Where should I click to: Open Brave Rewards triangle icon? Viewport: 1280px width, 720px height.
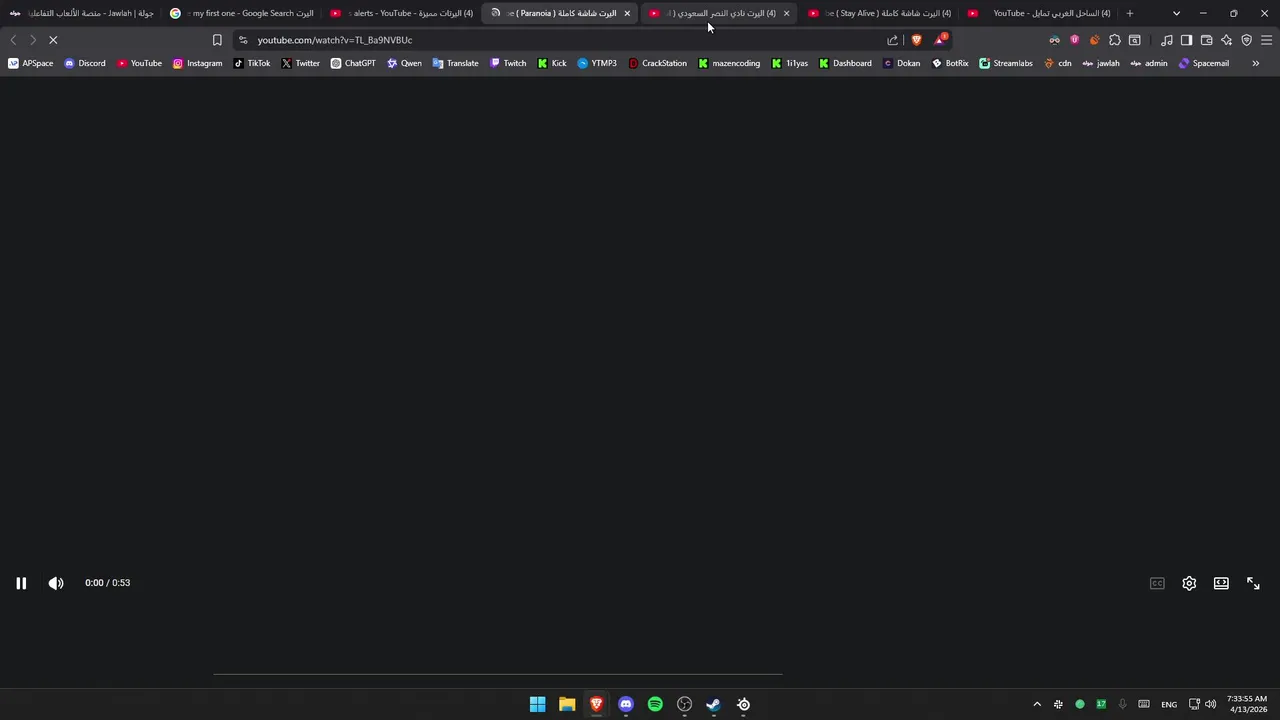pos(940,40)
